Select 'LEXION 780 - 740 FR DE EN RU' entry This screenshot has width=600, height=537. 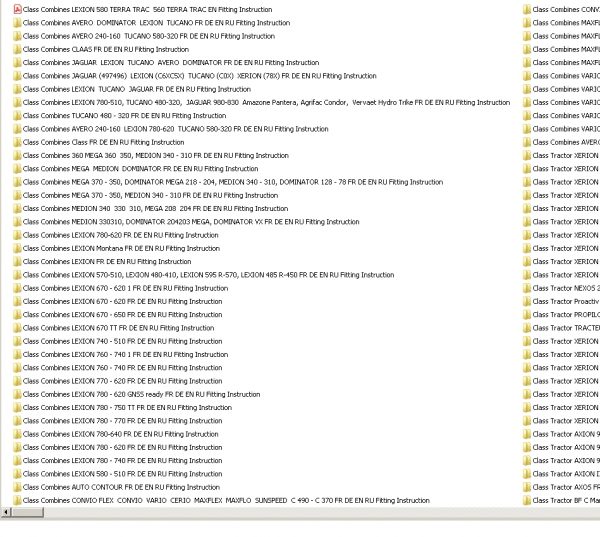tap(122, 460)
